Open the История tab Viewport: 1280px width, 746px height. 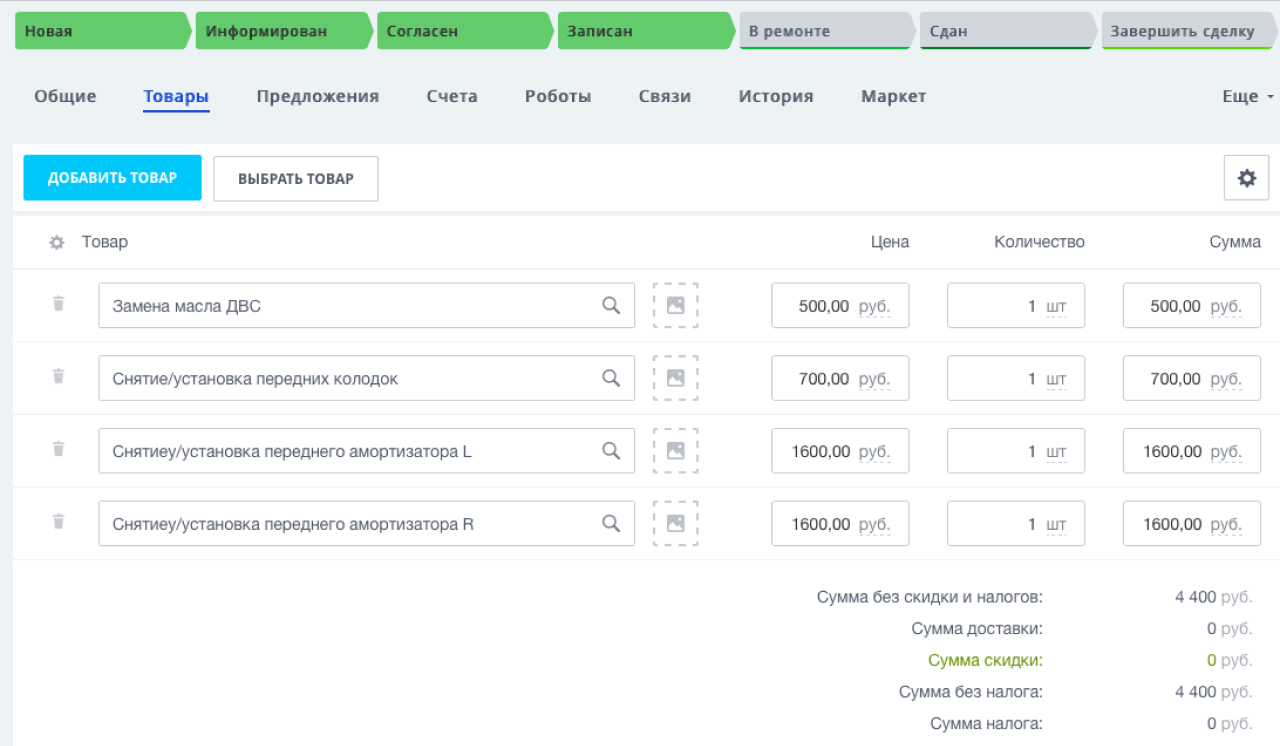775,97
